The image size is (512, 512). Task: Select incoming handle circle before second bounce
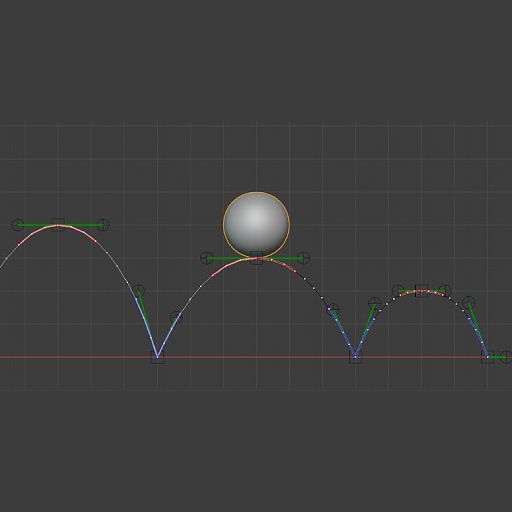coord(333,310)
